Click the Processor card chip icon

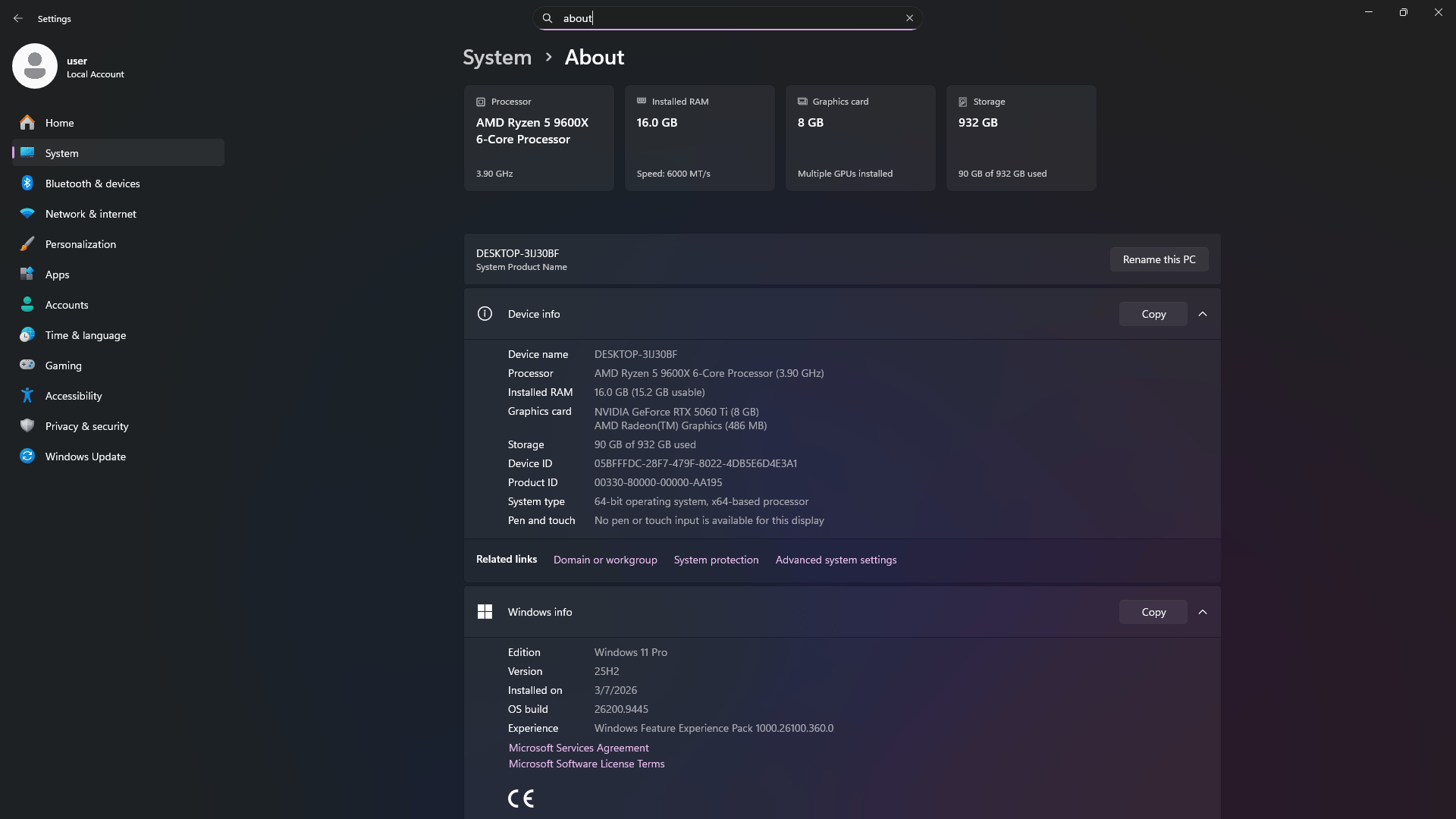[481, 102]
